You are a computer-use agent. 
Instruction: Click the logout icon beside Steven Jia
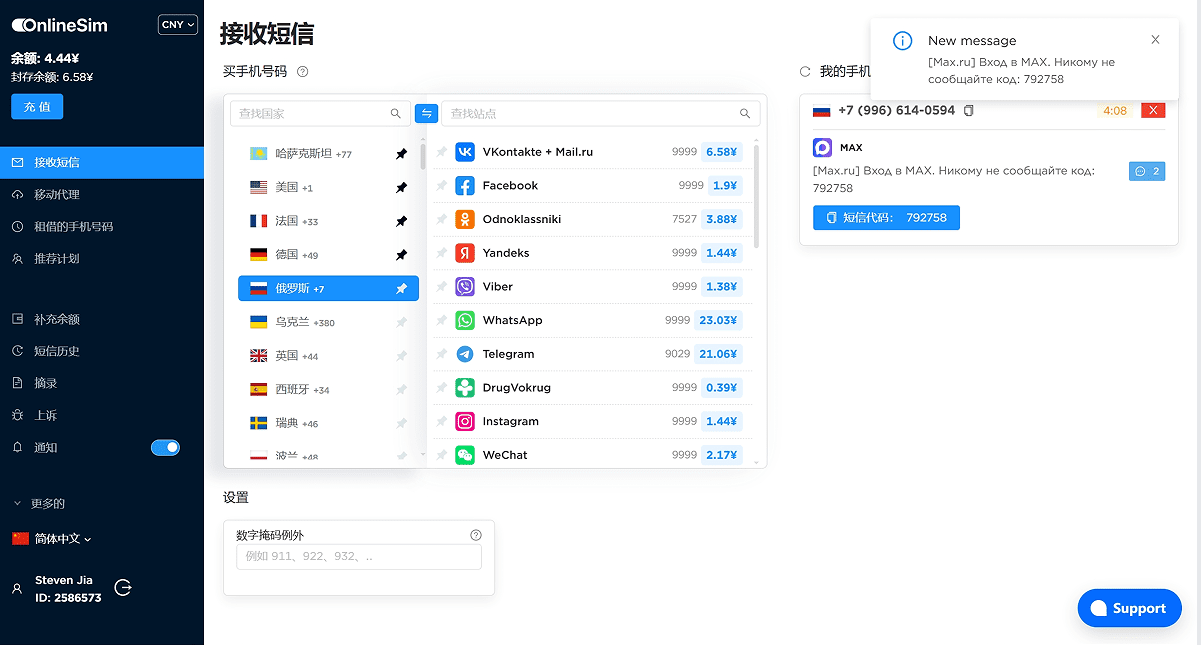click(123, 588)
